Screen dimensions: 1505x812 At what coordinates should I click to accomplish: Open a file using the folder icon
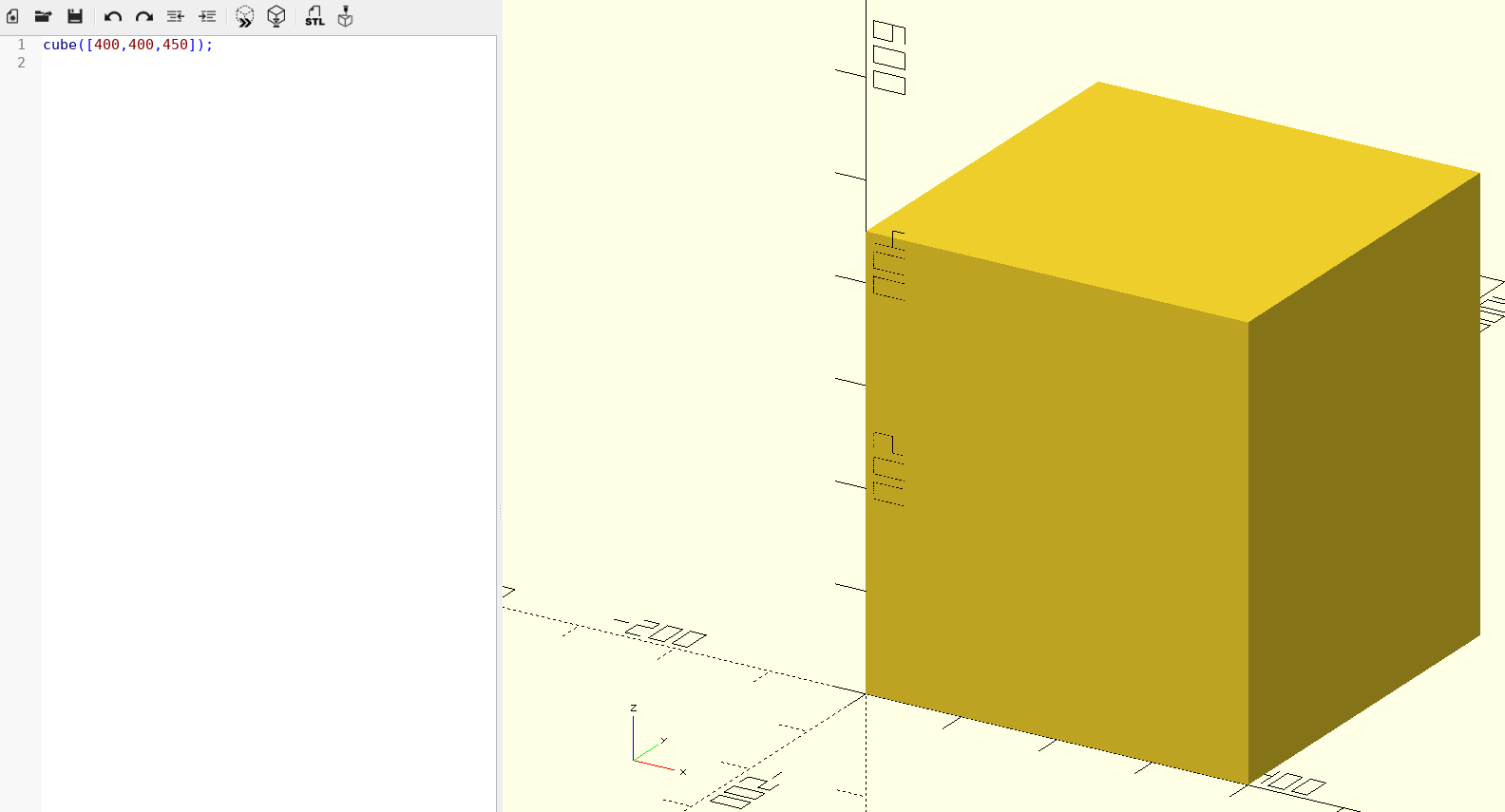click(x=43, y=16)
